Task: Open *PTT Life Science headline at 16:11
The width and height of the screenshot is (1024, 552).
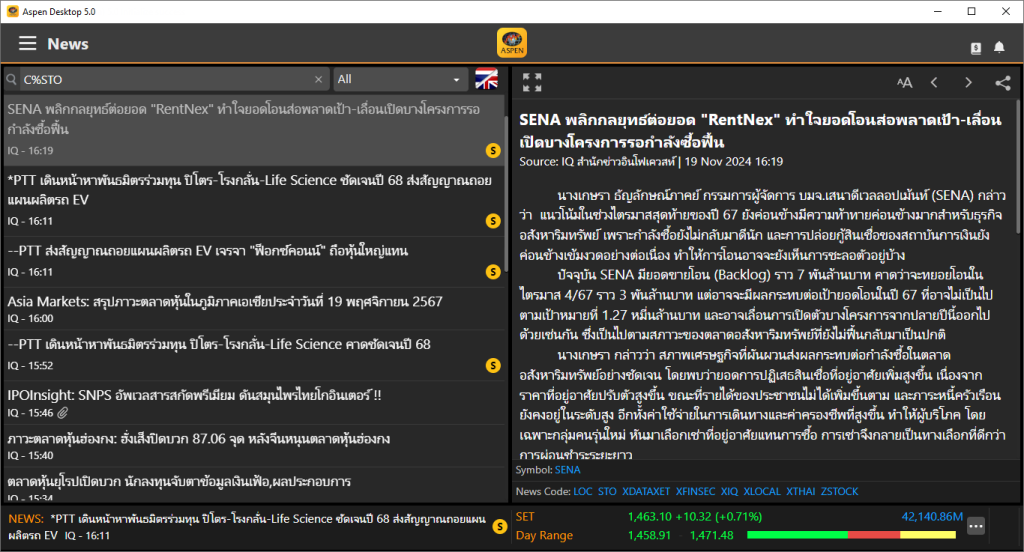Action: 253,201
